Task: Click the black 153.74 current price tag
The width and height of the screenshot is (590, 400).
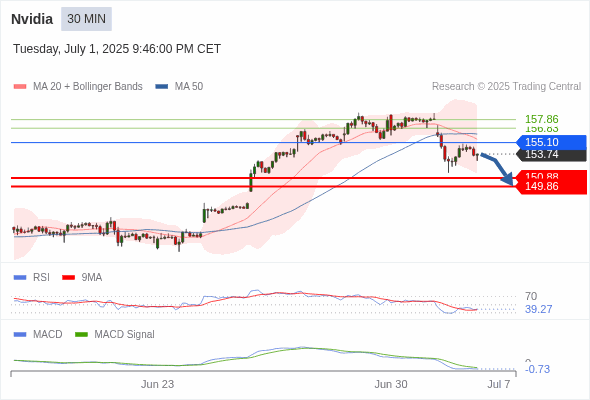Action: [551, 155]
